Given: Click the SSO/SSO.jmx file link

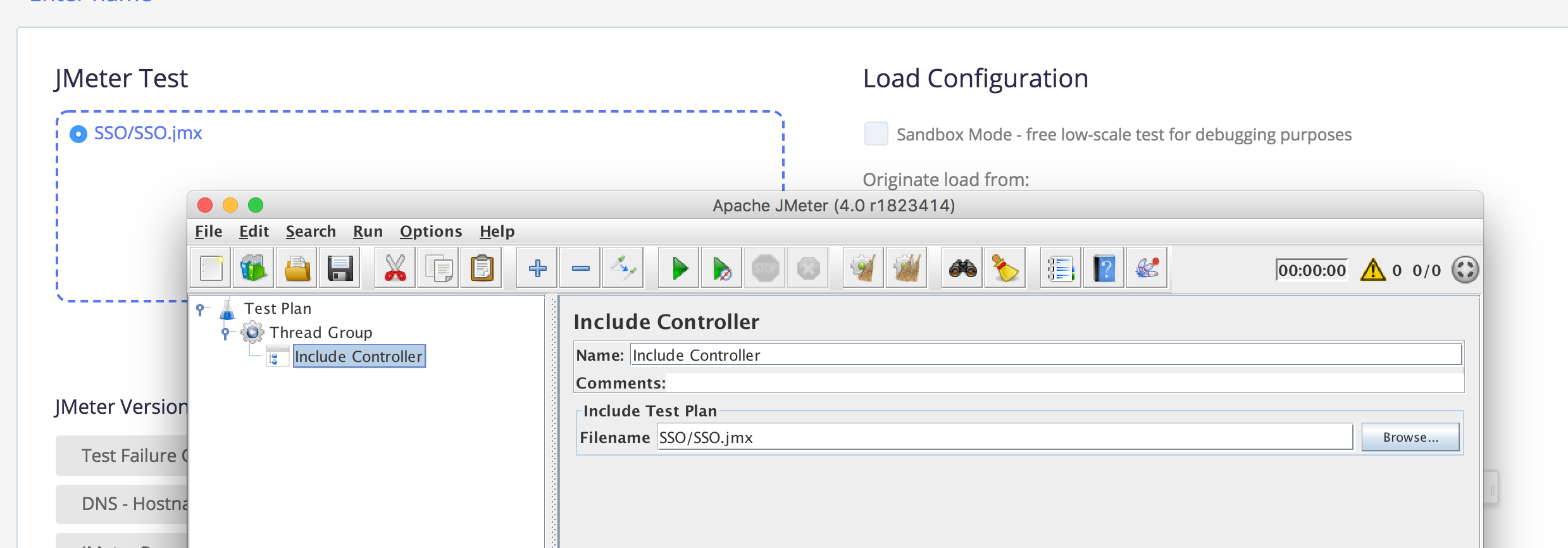Looking at the screenshot, I should [x=148, y=134].
